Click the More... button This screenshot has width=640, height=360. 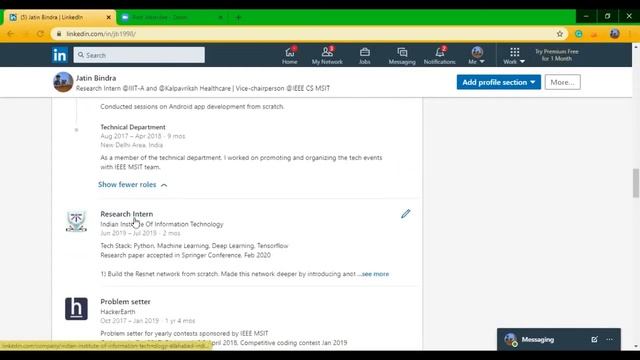[562, 82]
